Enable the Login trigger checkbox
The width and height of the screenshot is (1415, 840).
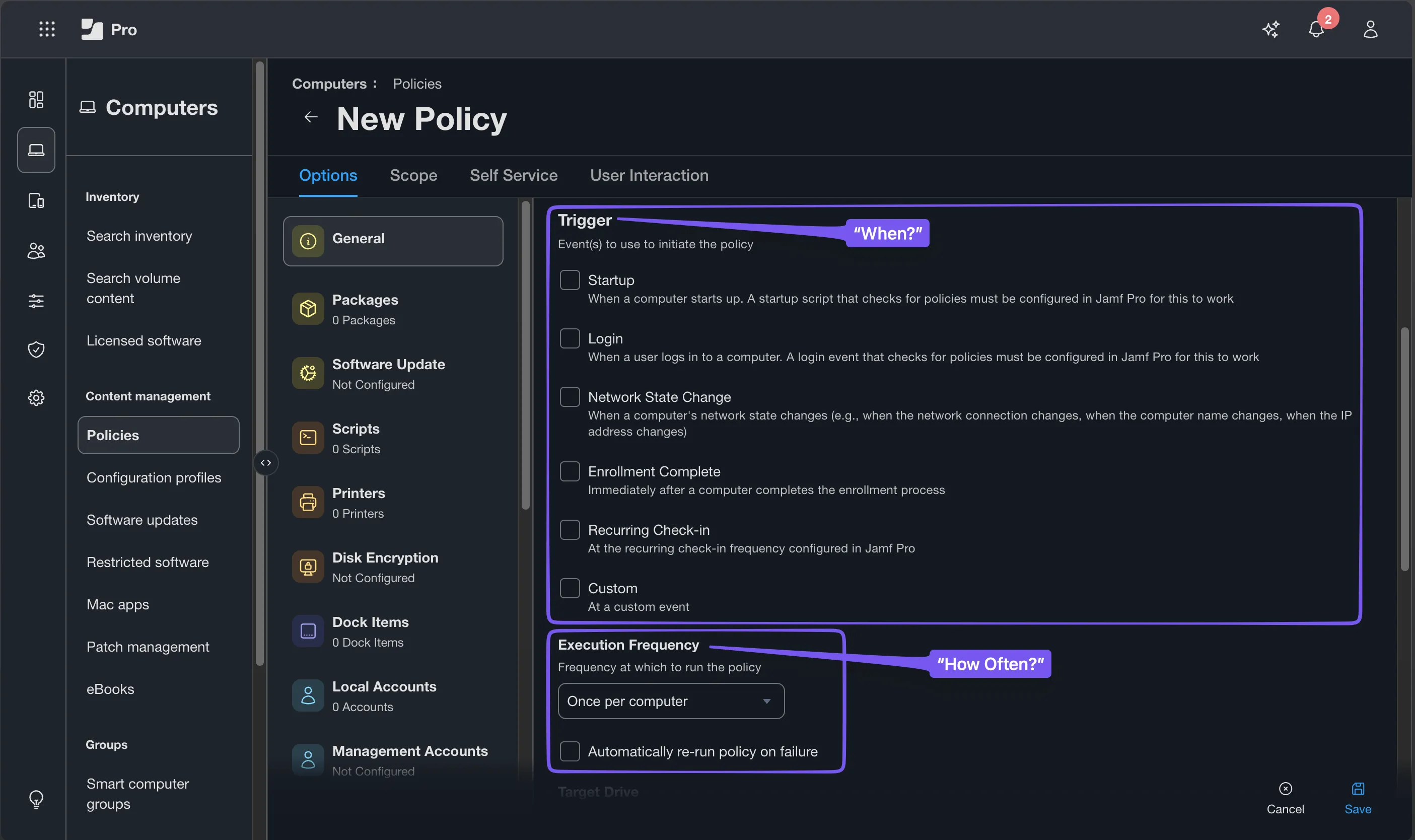pyautogui.click(x=570, y=338)
